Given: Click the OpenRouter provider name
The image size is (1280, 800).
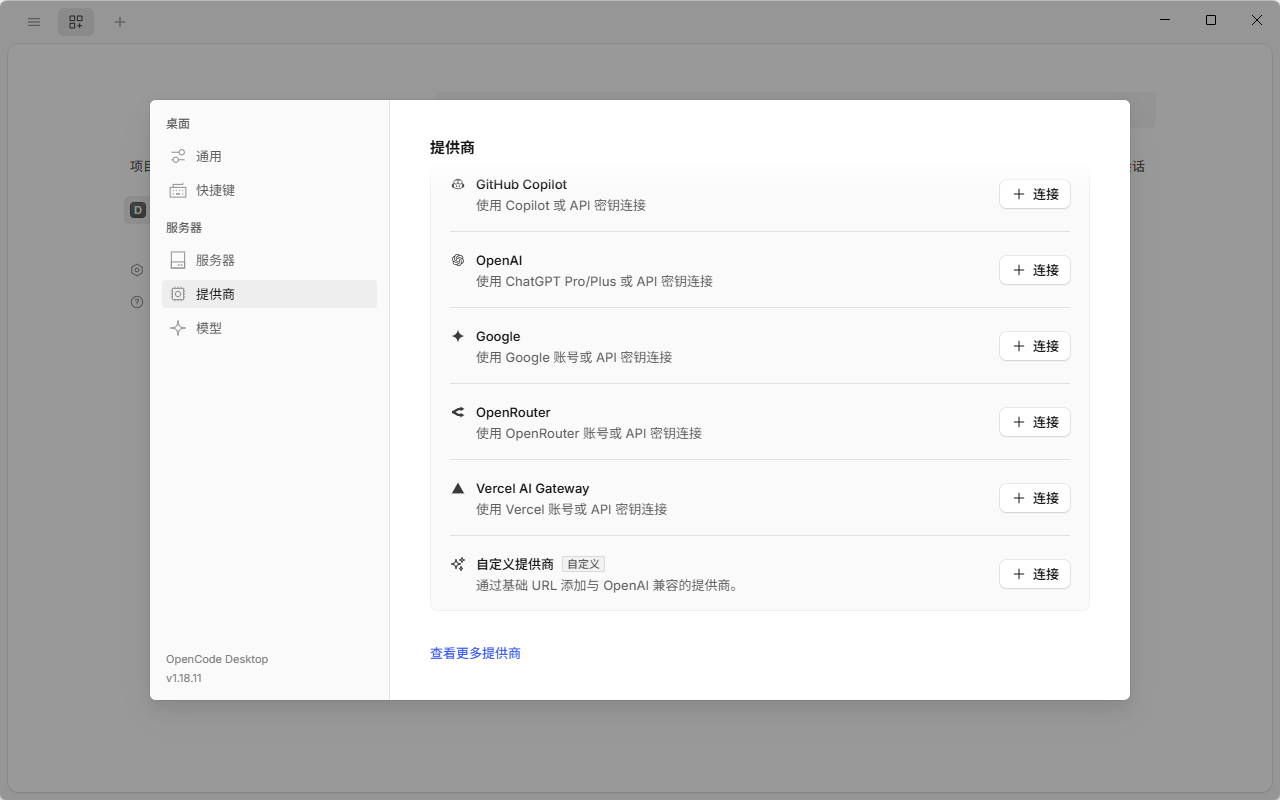Looking at the screenshot, I should click(x=513, y=412).
